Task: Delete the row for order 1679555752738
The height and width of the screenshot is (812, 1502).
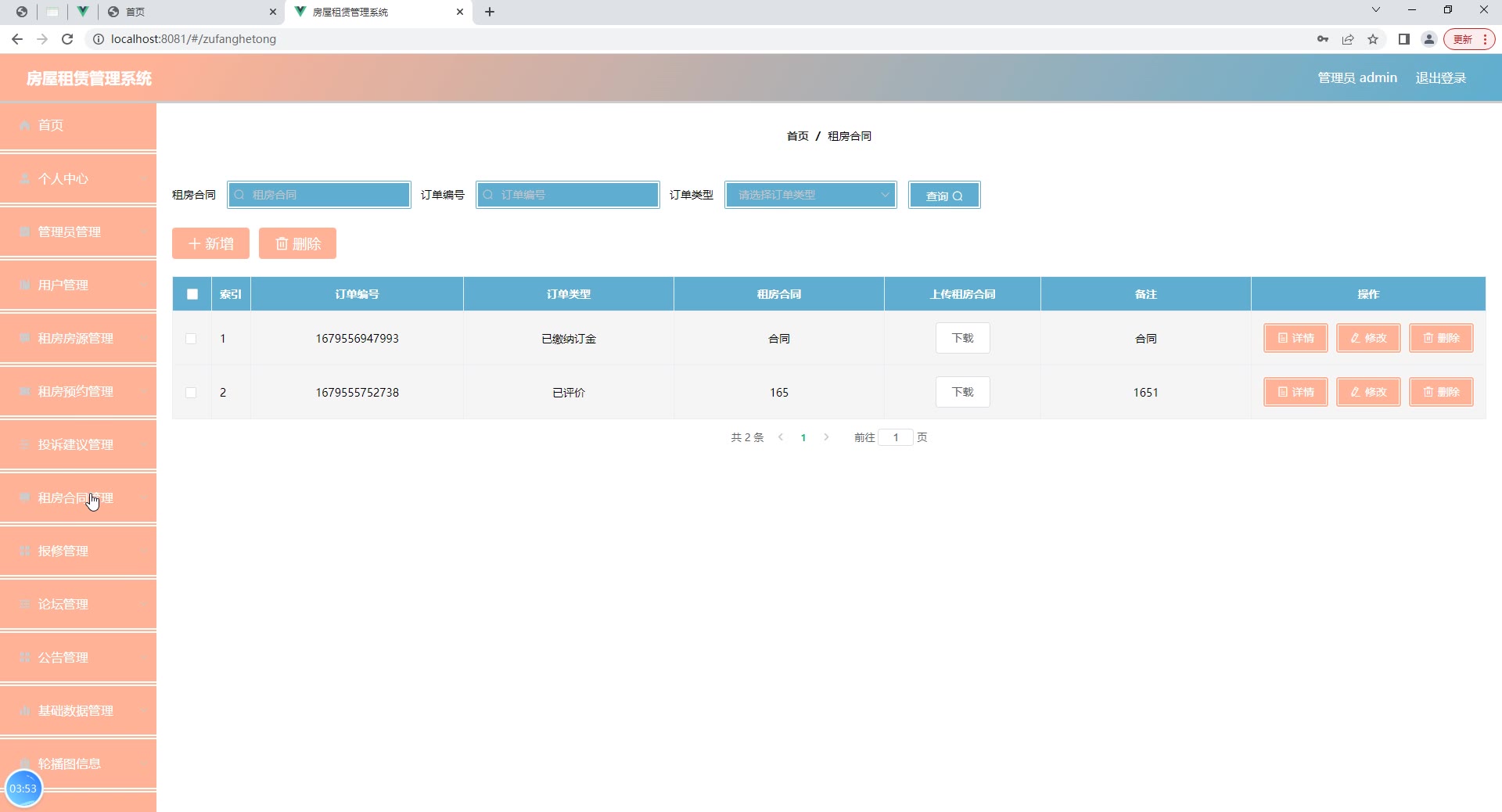Action: (1441, 392)
